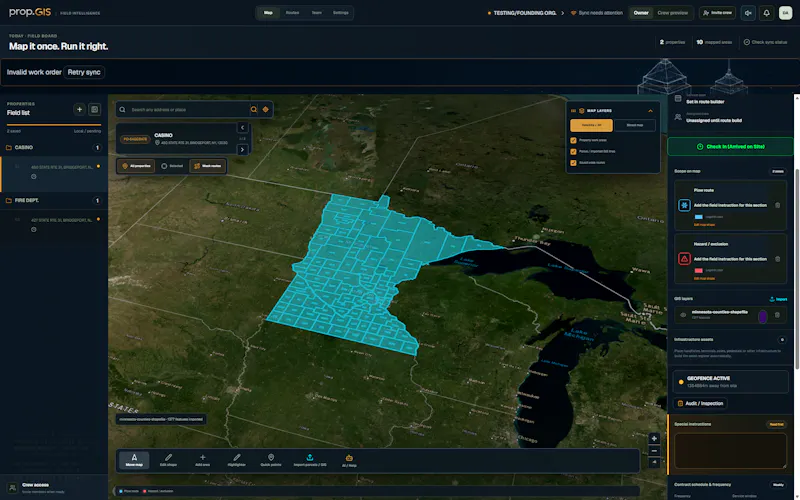Expand the Testing/Founding Org. chevron
This screenshot has height=500, width=800.
point(562,13)
